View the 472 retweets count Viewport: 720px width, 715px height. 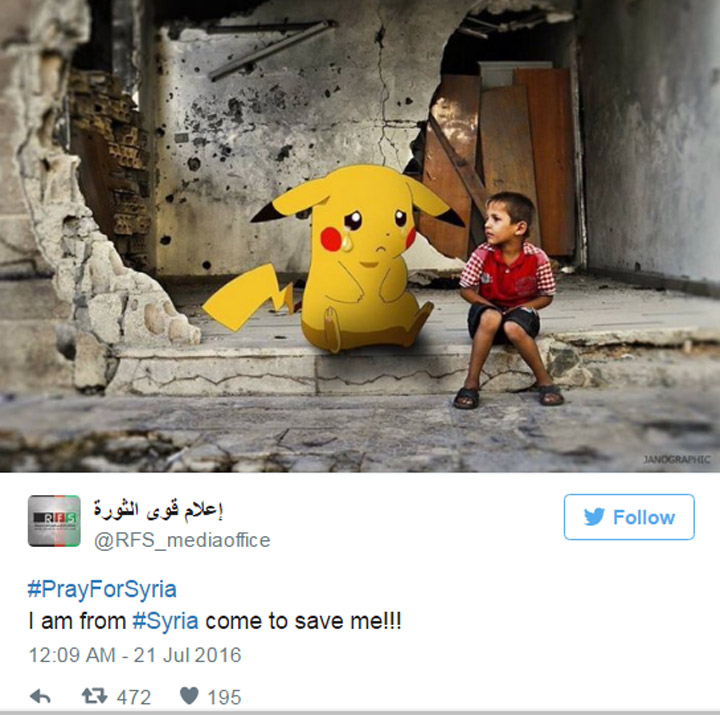[x=134, y=697]
